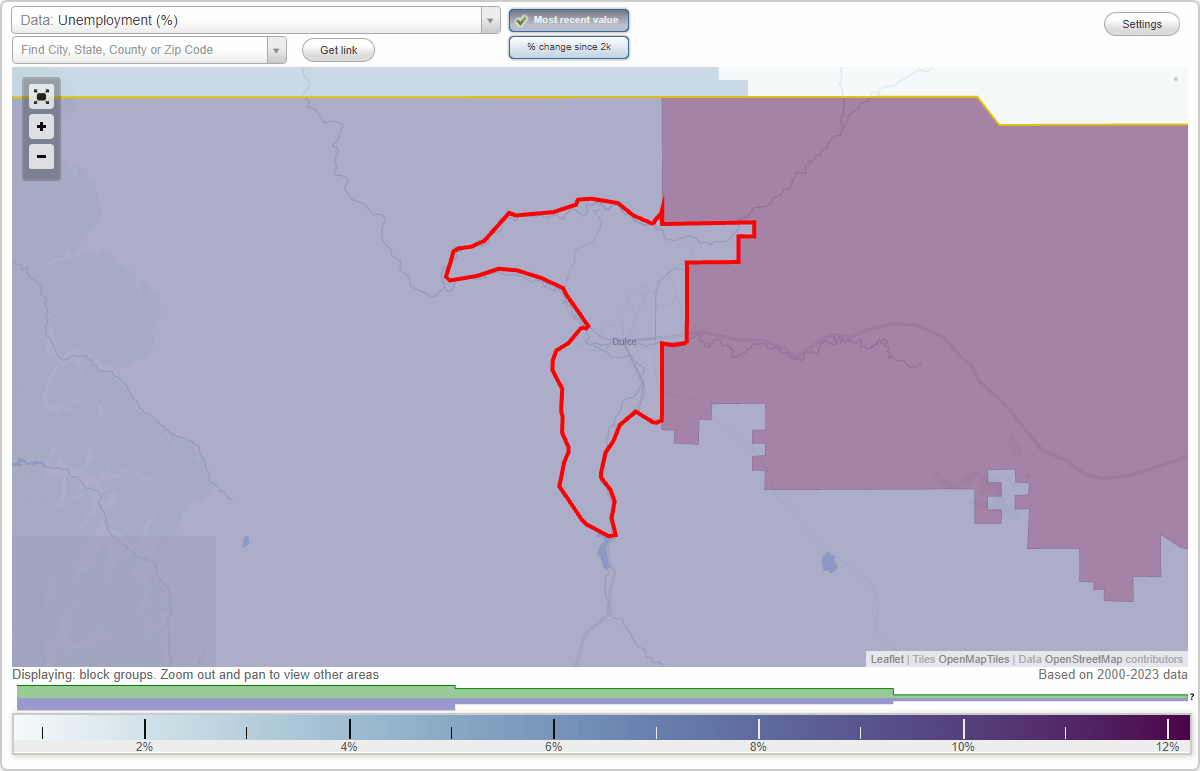Switch to the % change since 2k view
The height and width of the screenshot is (771, 1200).
point(568,46)
